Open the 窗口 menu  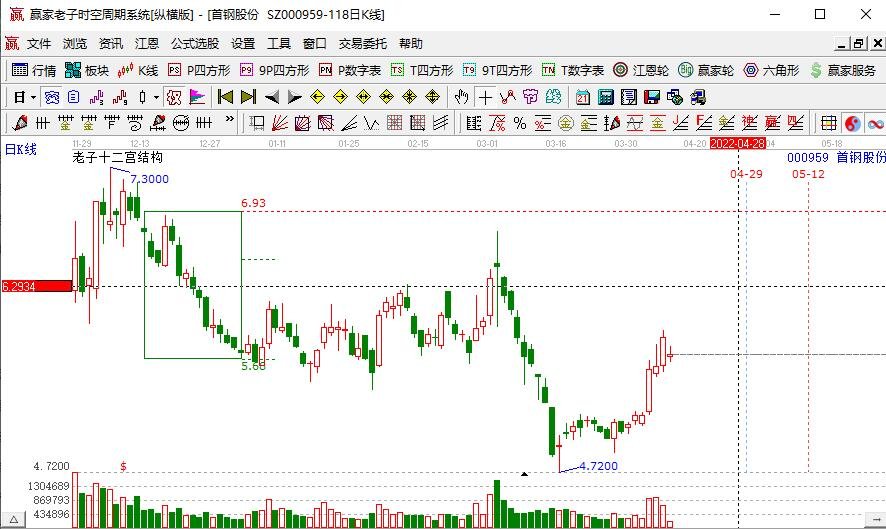point(315,44)
